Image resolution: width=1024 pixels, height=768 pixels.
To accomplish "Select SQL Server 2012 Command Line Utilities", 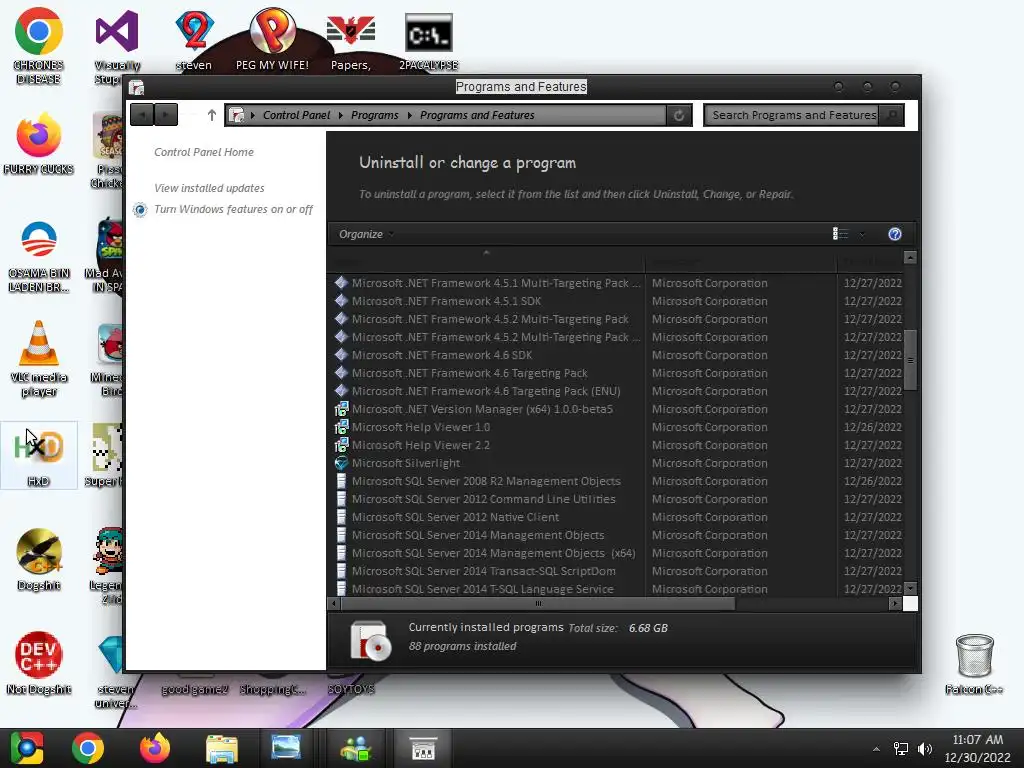I will tap(618, 499).
